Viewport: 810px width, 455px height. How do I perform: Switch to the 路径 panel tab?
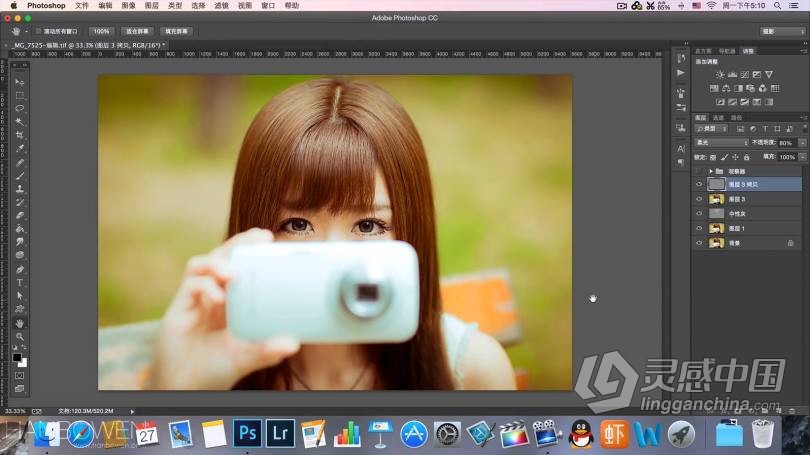tap(737, 118)
